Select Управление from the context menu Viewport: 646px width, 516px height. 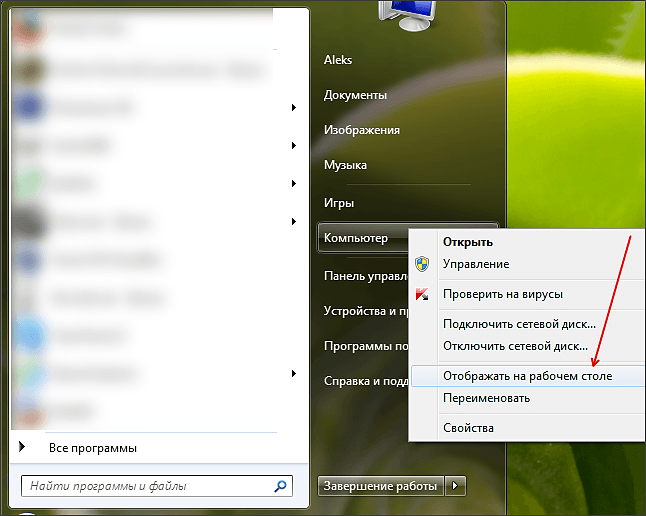click(476, 264)
